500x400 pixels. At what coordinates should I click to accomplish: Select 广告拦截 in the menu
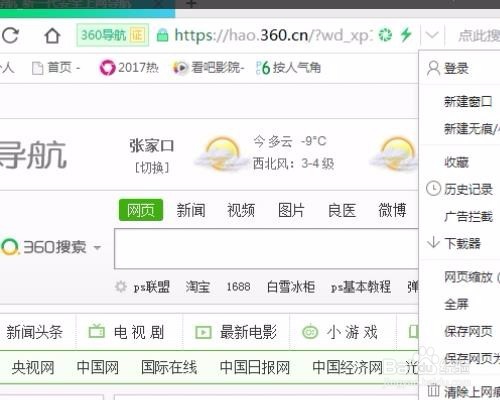click(x=468, y=217)
